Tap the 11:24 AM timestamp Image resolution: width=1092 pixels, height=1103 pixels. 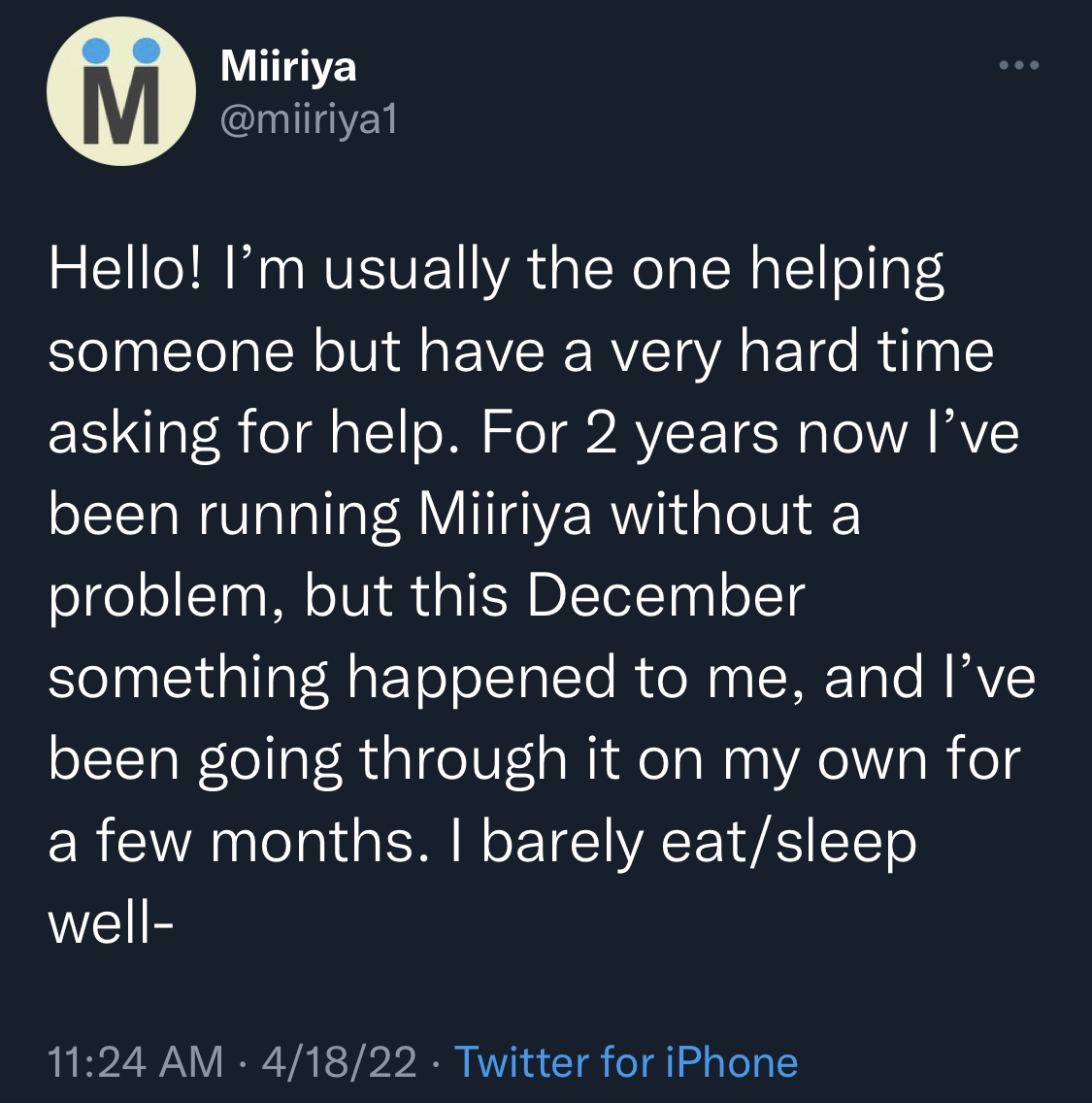coord(135,1061)
